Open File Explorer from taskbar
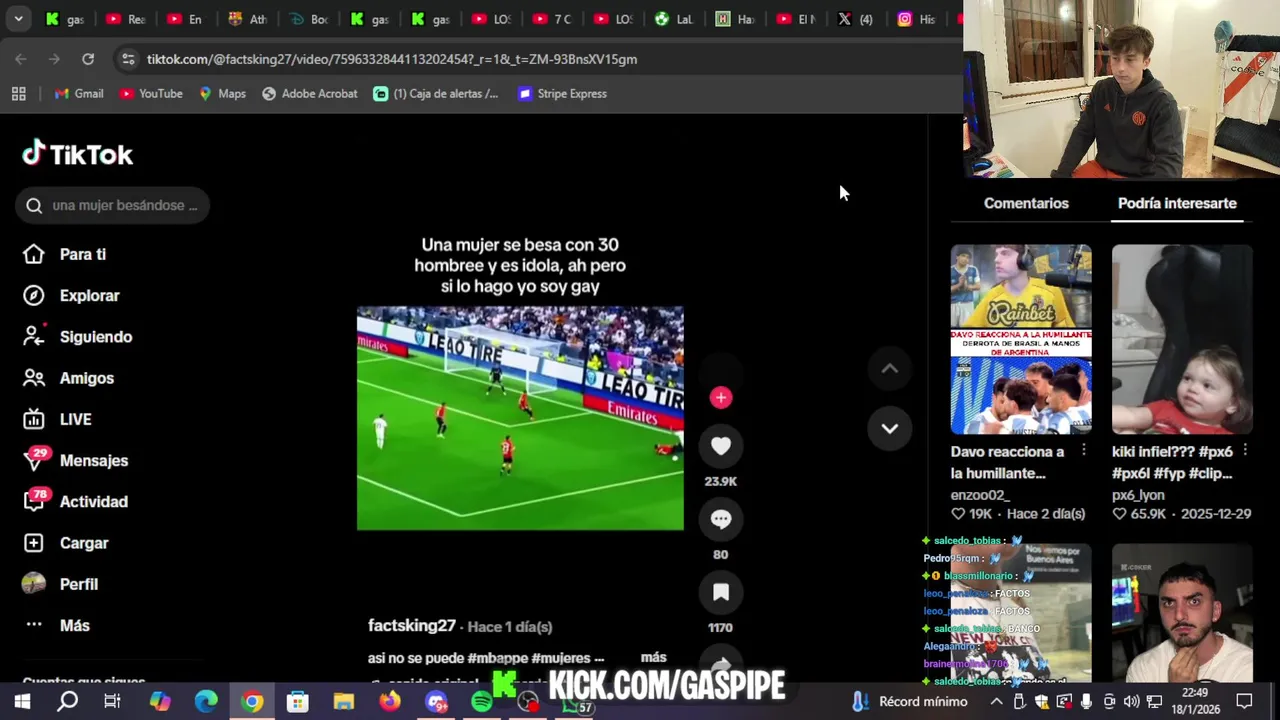This screenshot has height=720, width=1280. click(344, 701)
